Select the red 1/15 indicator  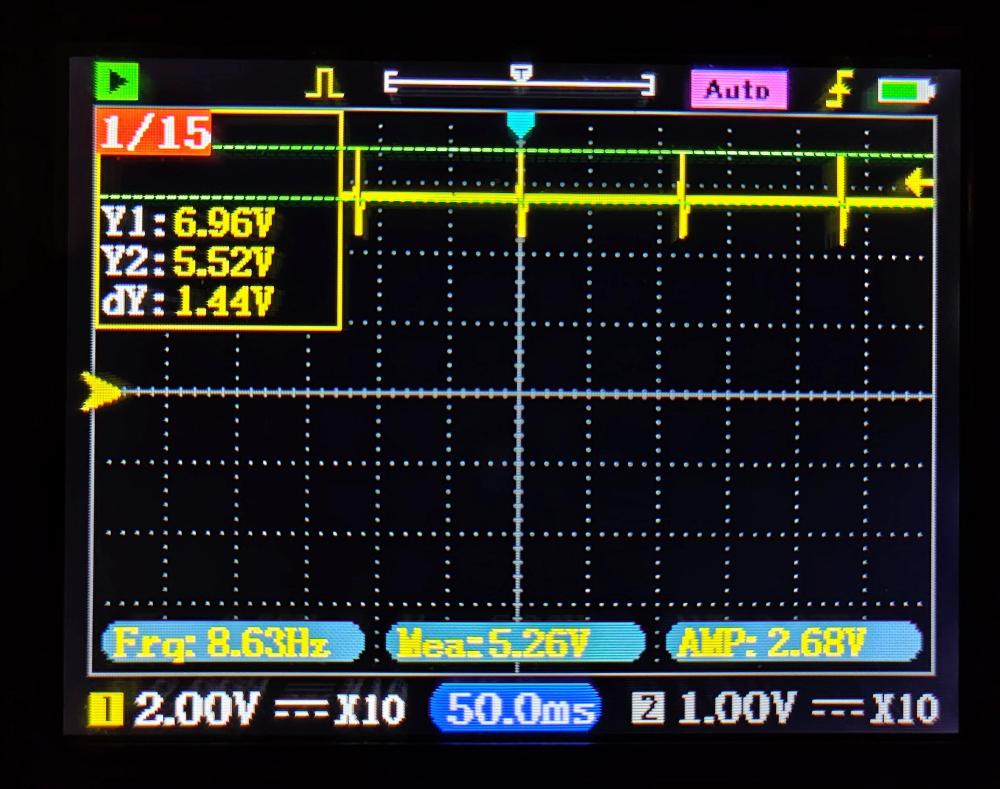153,133
